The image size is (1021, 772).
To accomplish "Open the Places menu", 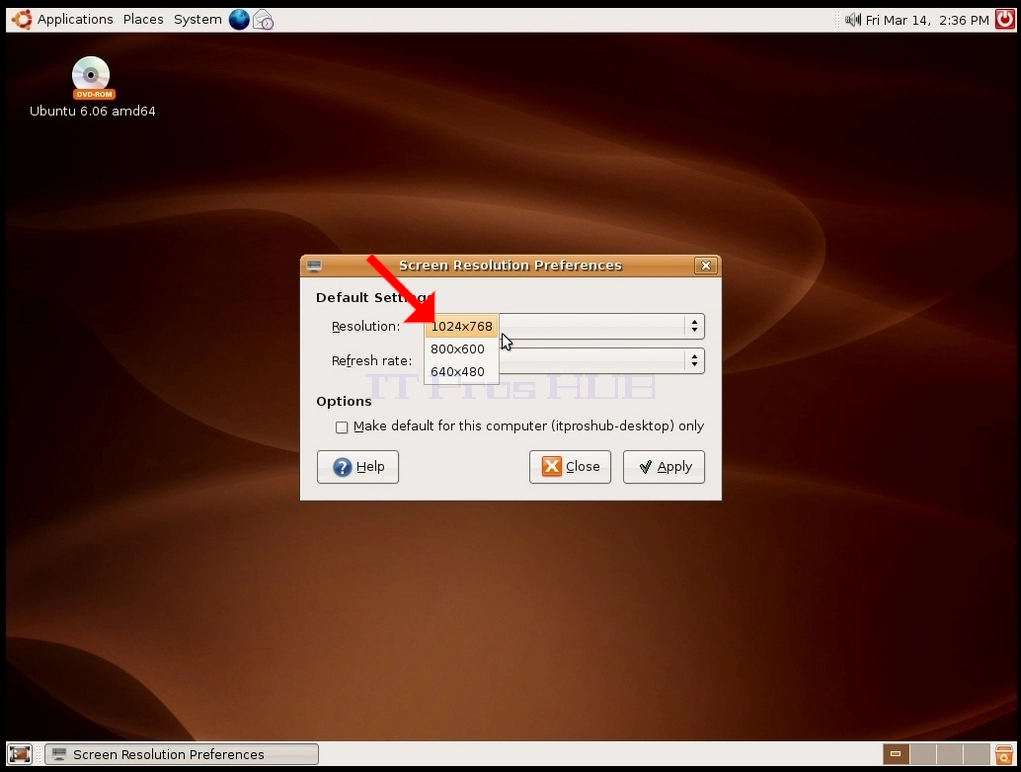I will click(143, 20).
